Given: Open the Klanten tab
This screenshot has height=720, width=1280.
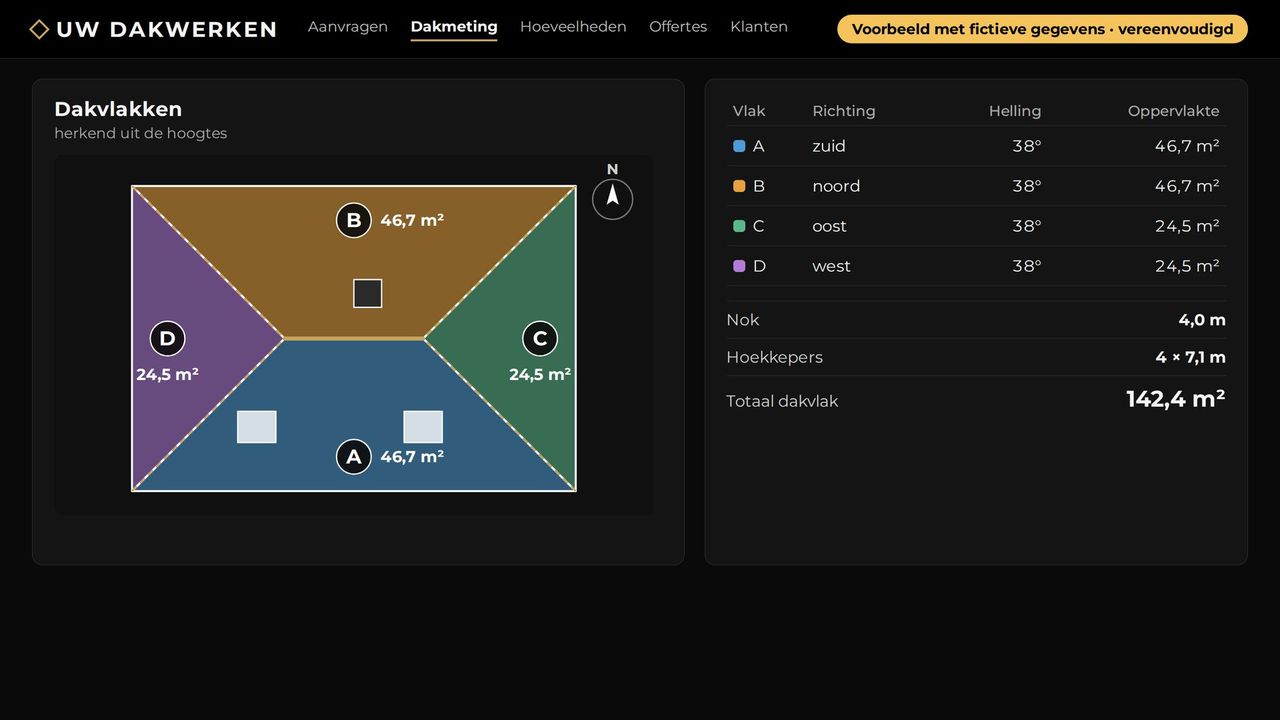Looking at the screenshot, I should coord(759,27).
